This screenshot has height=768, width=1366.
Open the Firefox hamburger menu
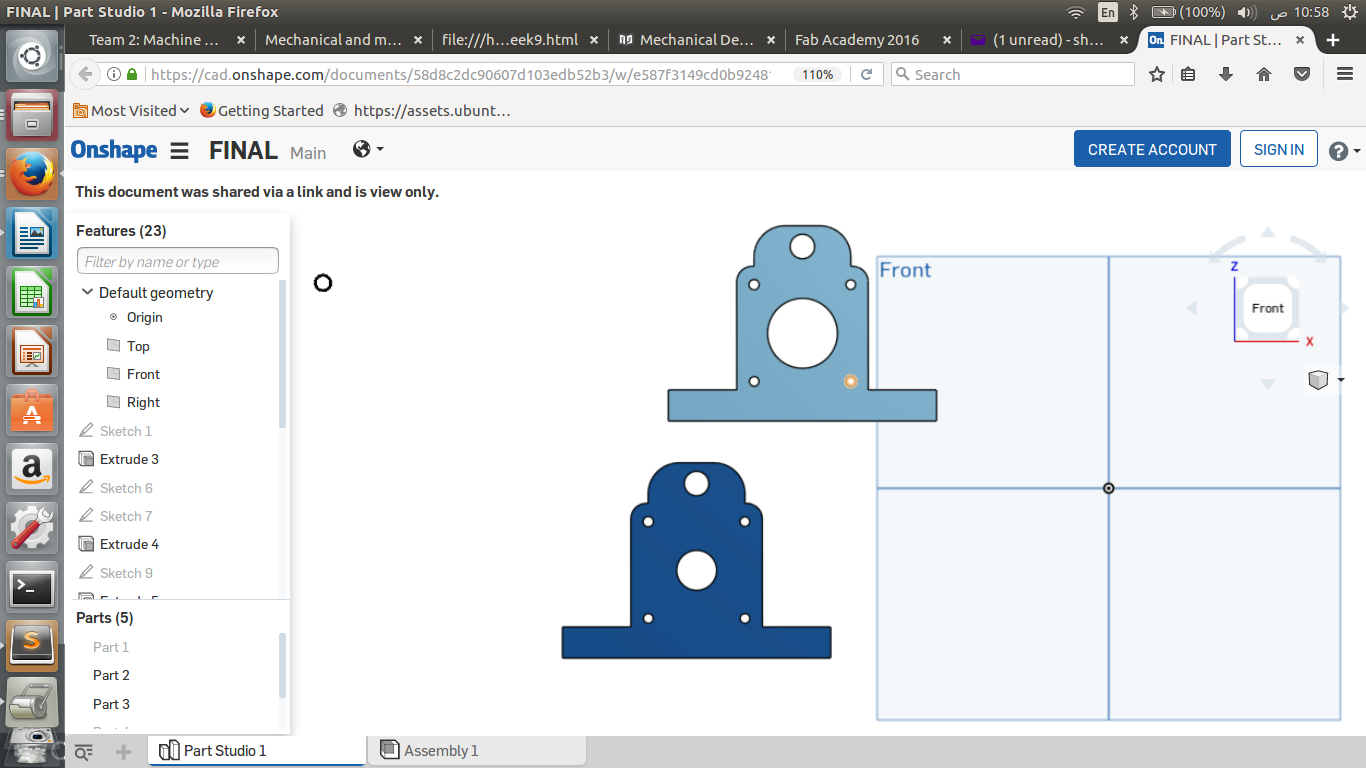1345,74
